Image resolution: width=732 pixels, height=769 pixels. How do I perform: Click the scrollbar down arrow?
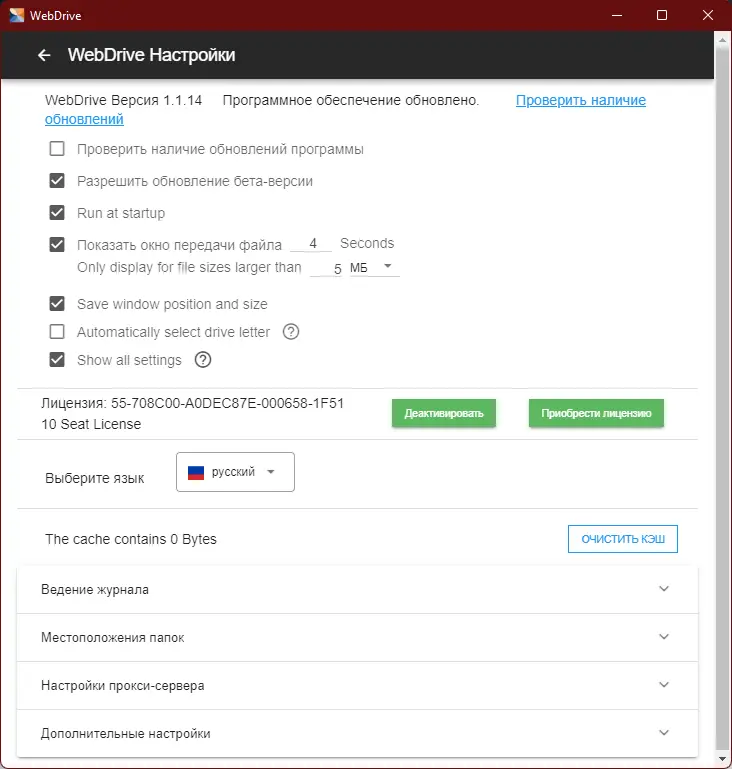722,759
